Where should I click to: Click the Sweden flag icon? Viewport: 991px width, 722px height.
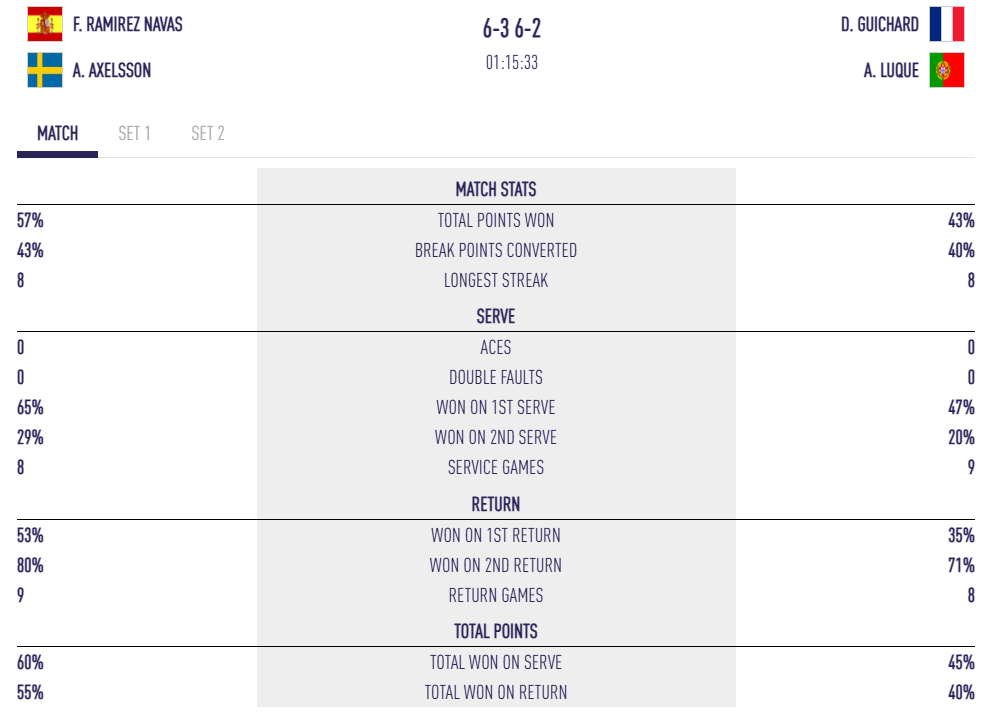pos(45,70)
